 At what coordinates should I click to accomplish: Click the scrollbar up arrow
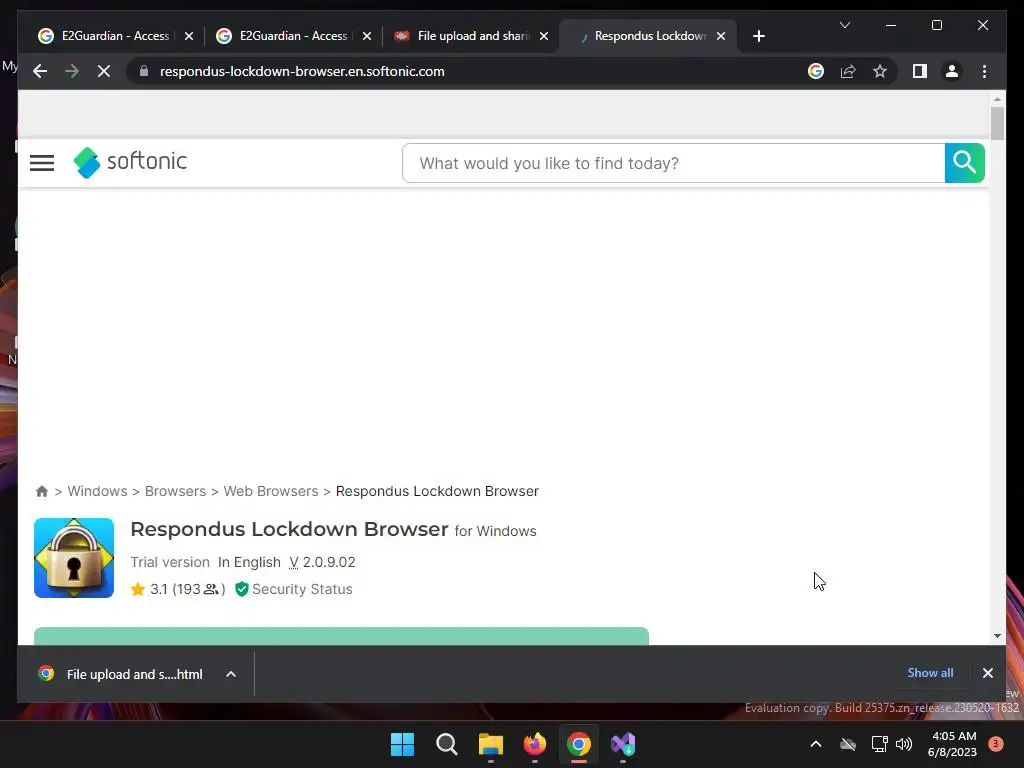pyautogui.click(x=997, y=99)
